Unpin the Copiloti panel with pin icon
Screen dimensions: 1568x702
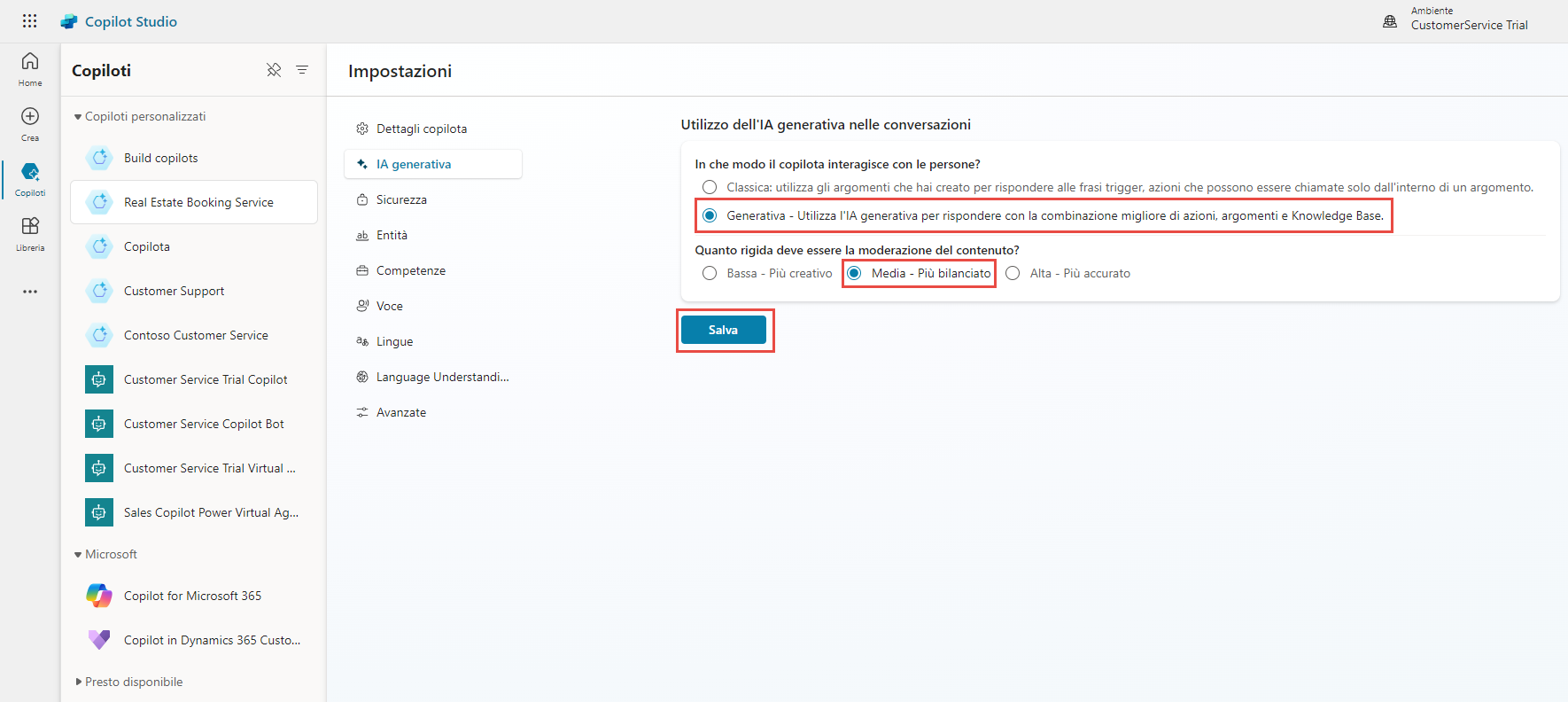[x=274, y=70]
